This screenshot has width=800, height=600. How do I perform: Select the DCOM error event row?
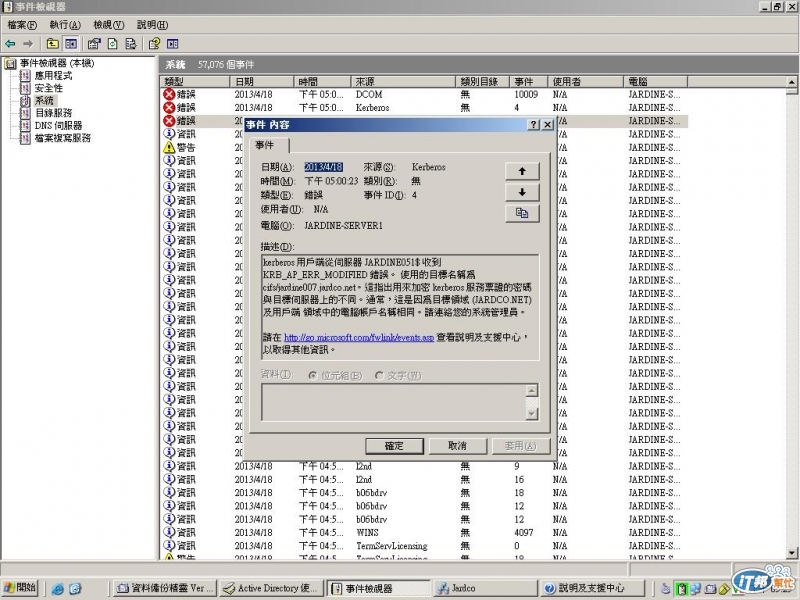pyautogui.click(x=423, y=94)
